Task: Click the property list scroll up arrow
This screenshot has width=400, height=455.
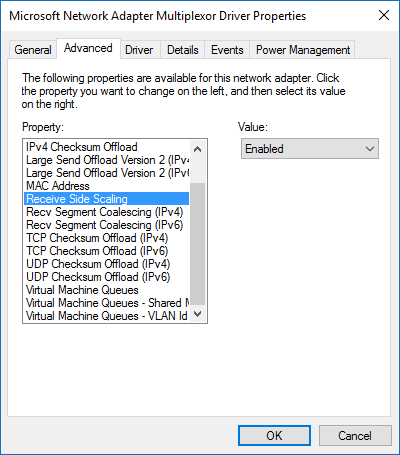Action: (x=198, y=149)
